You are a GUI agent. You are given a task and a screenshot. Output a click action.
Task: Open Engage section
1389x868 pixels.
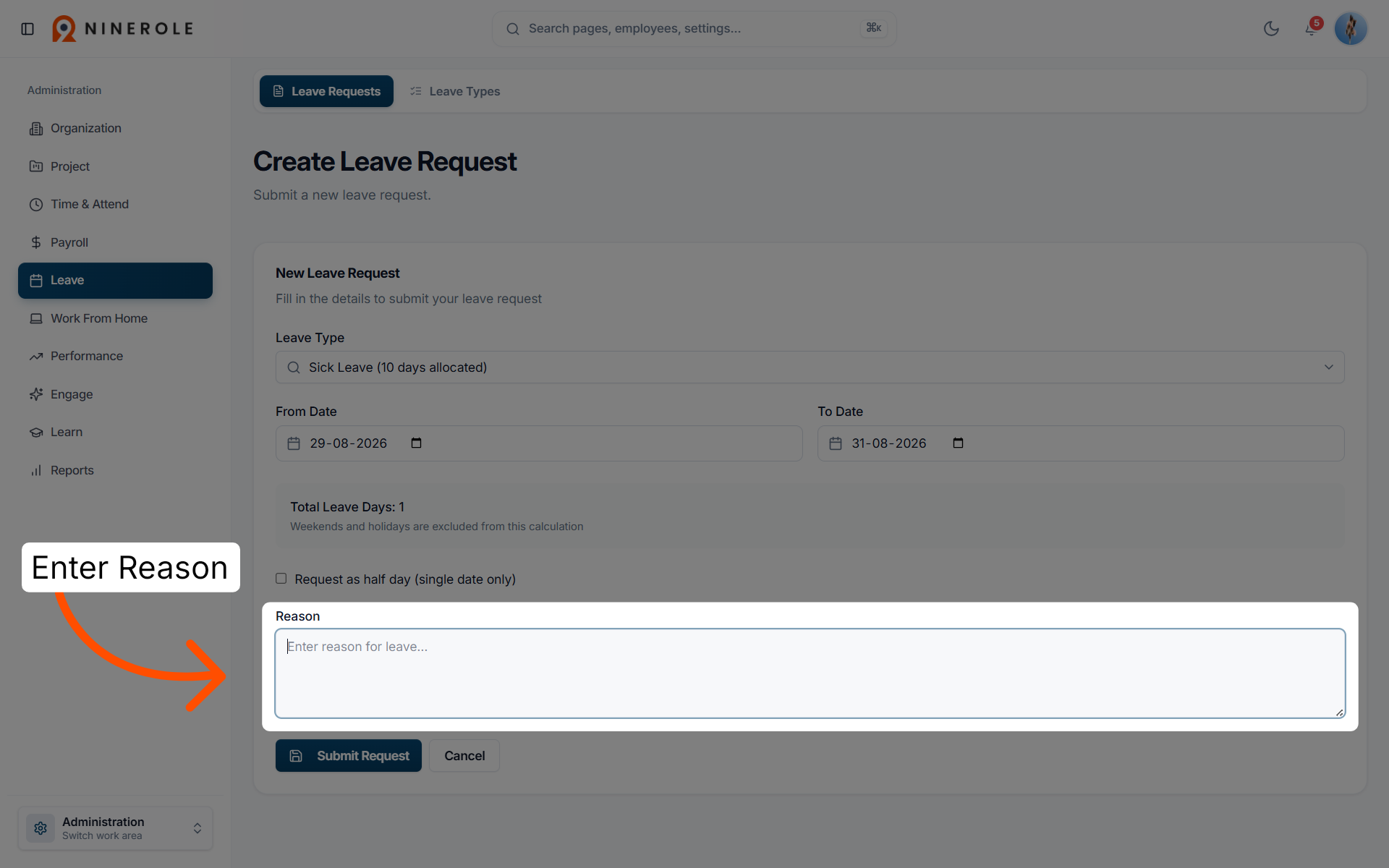[115, 394]
